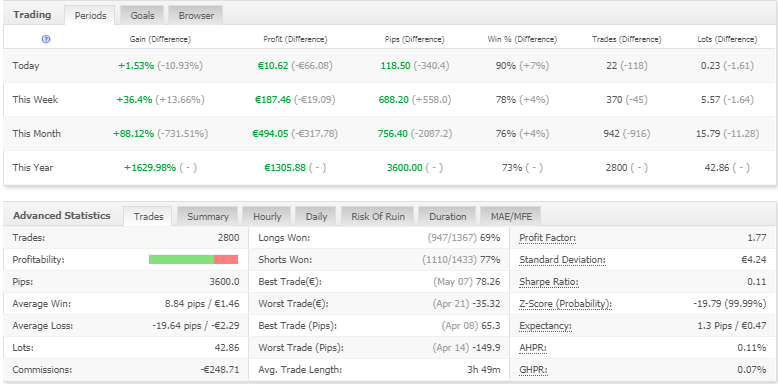Click the This Year row gain value

[x=150, y=168]
